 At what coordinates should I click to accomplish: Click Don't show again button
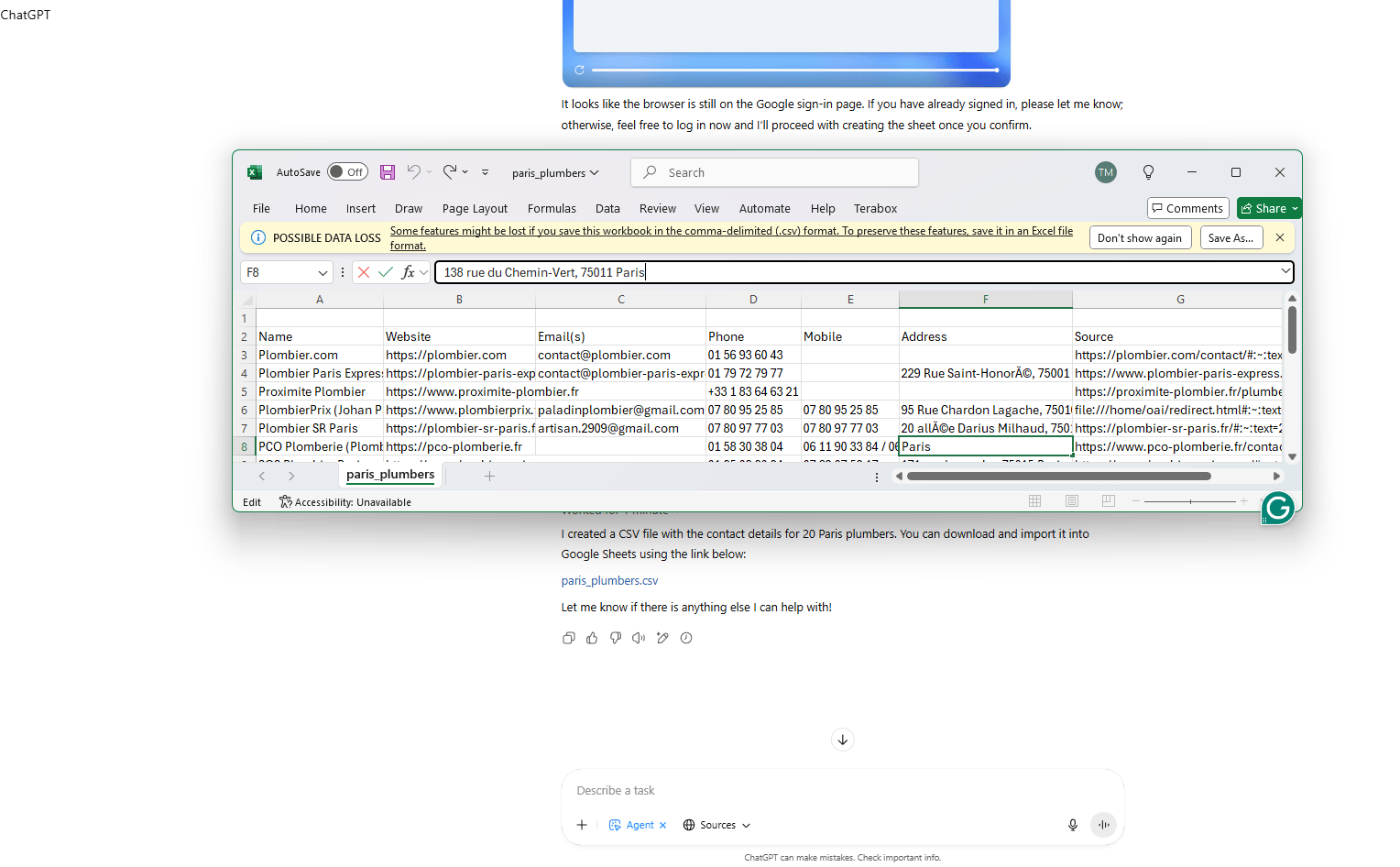pos(1140,237)
